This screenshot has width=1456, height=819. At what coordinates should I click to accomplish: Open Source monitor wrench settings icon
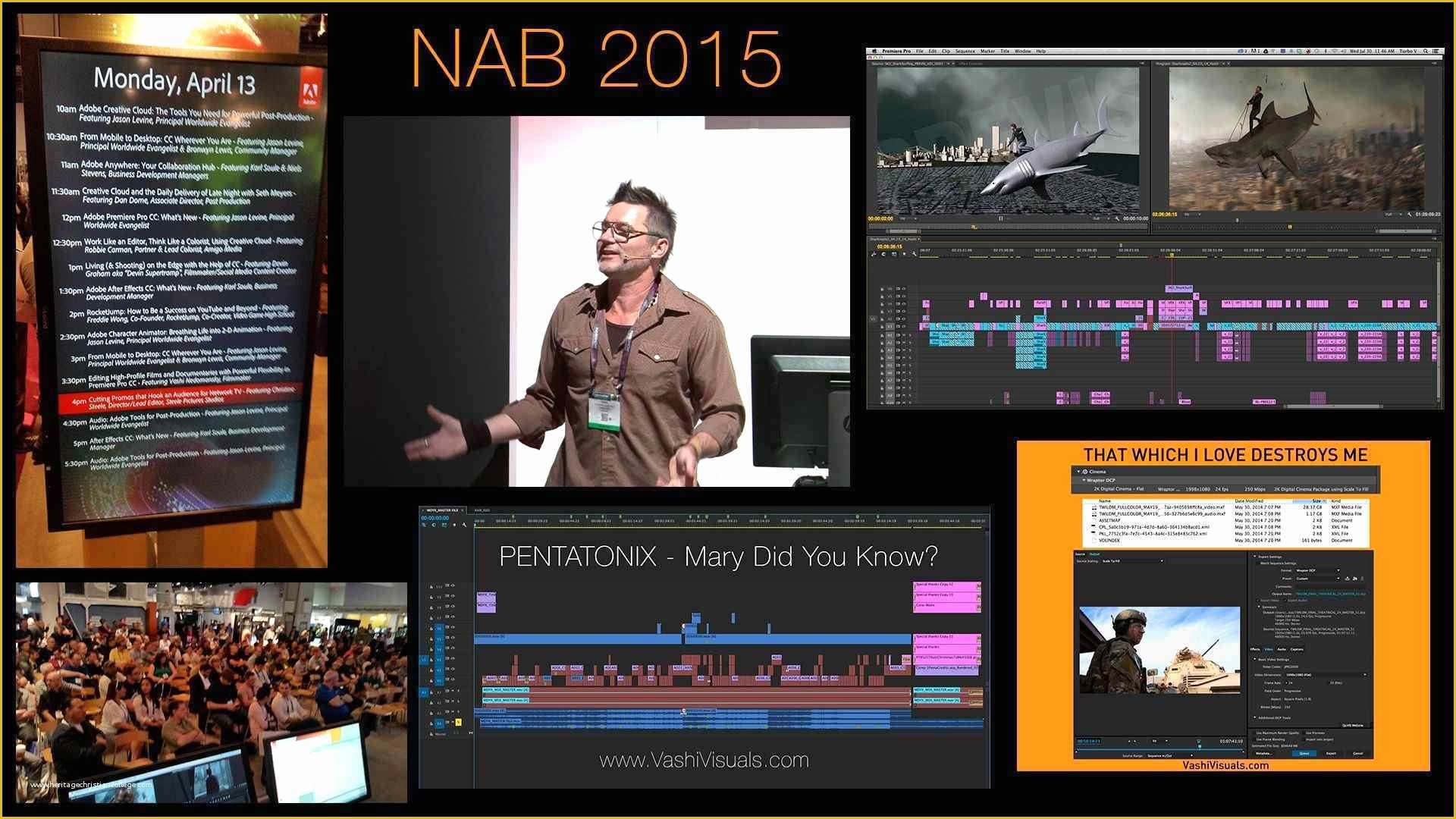tap(1117, 218)
